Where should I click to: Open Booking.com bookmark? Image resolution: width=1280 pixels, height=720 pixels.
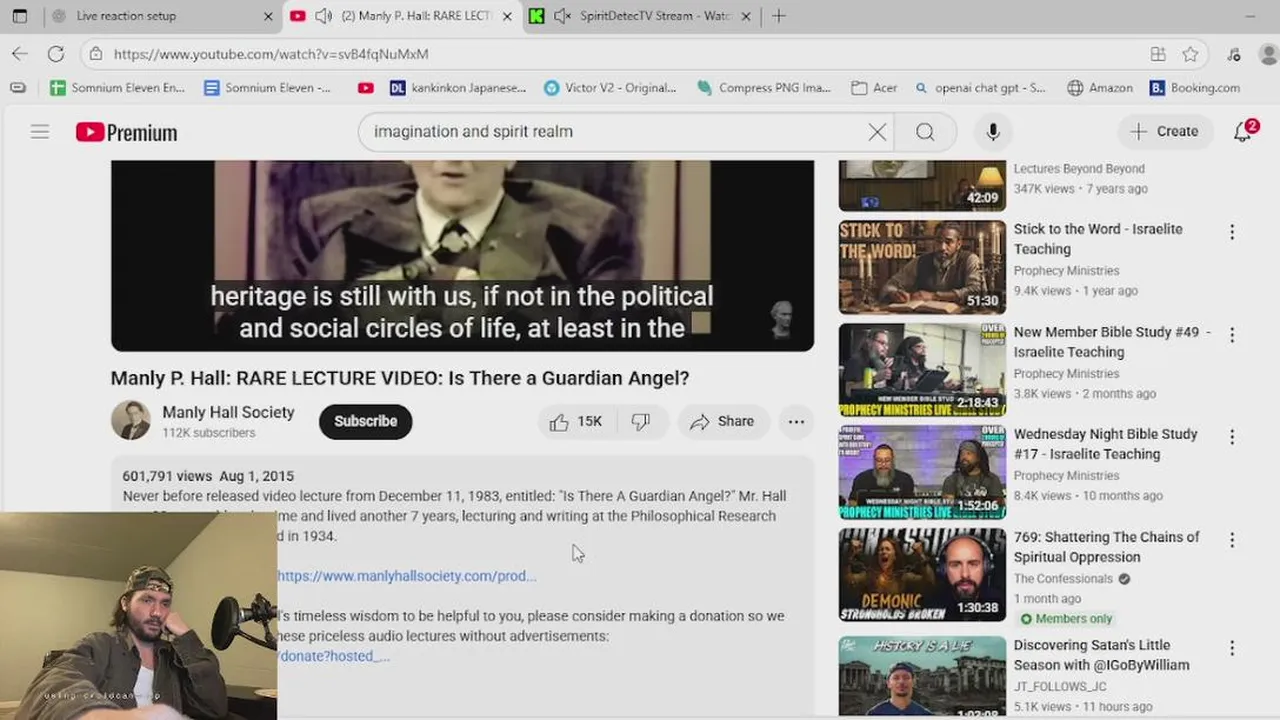coord(1195,88)
